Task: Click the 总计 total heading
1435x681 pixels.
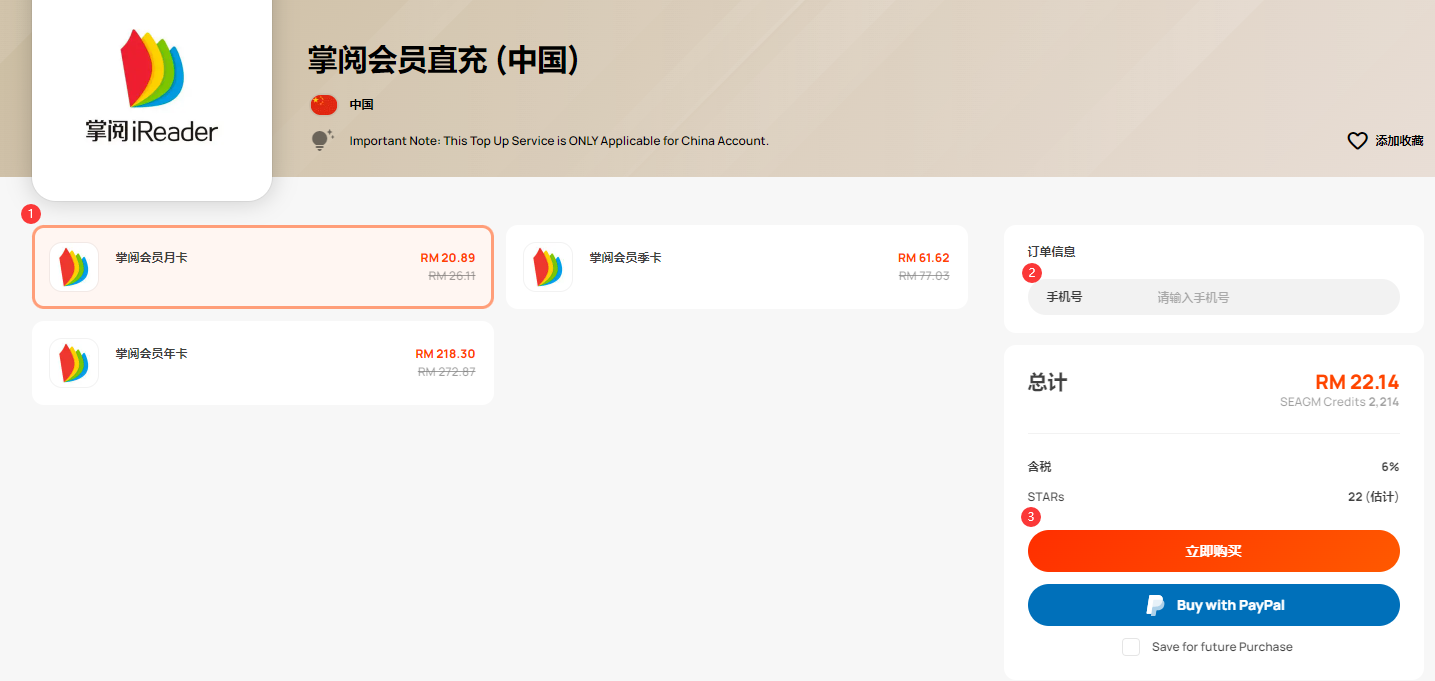Action: click(x=1048, y=382)
